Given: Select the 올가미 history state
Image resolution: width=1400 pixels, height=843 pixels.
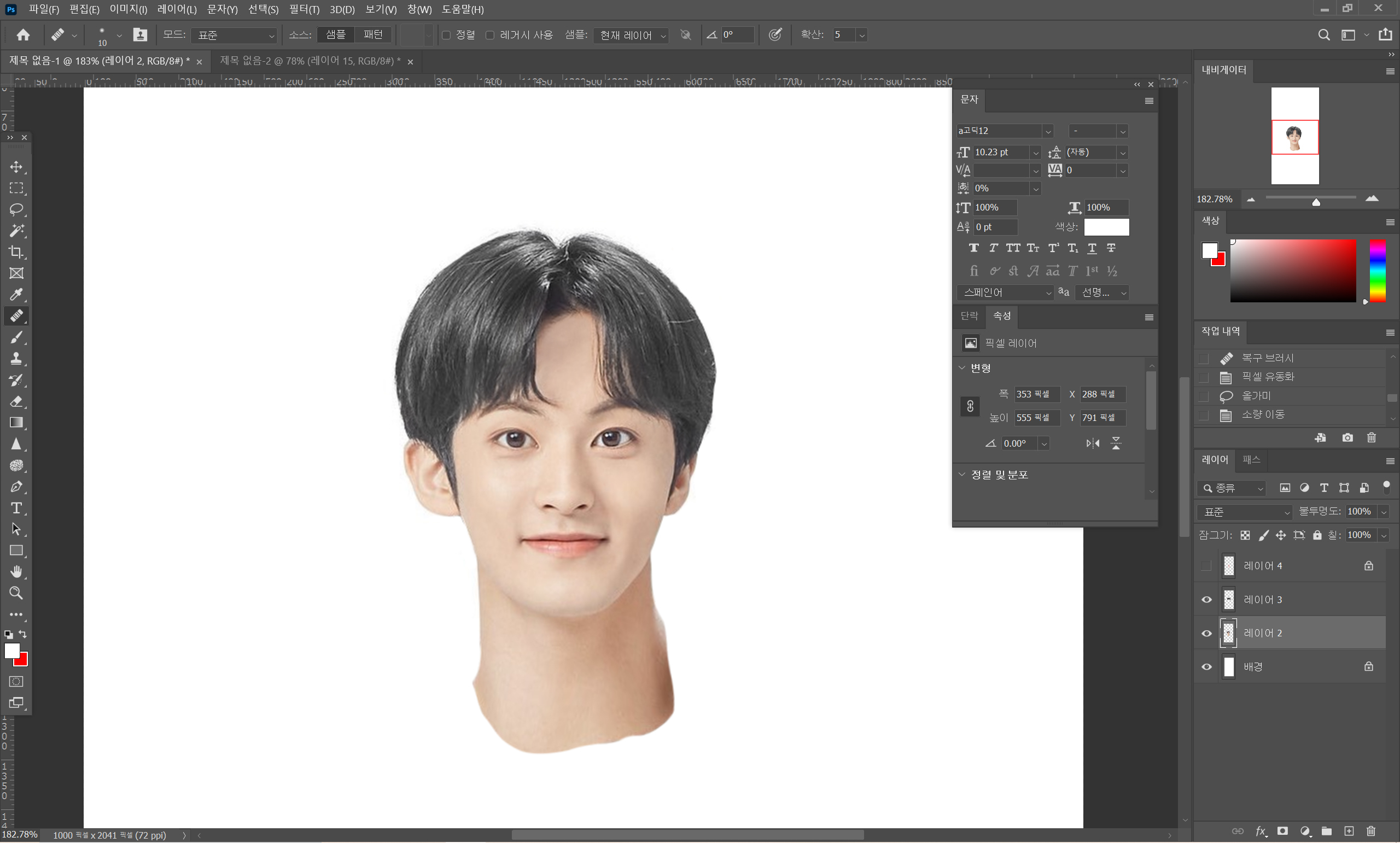Looking at the screenshot, I should (1256, 396).
